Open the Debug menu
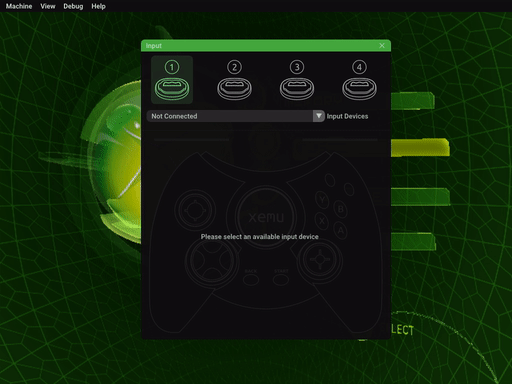The height and width of the screenshot is (384, 512). (x=73, y=6)
